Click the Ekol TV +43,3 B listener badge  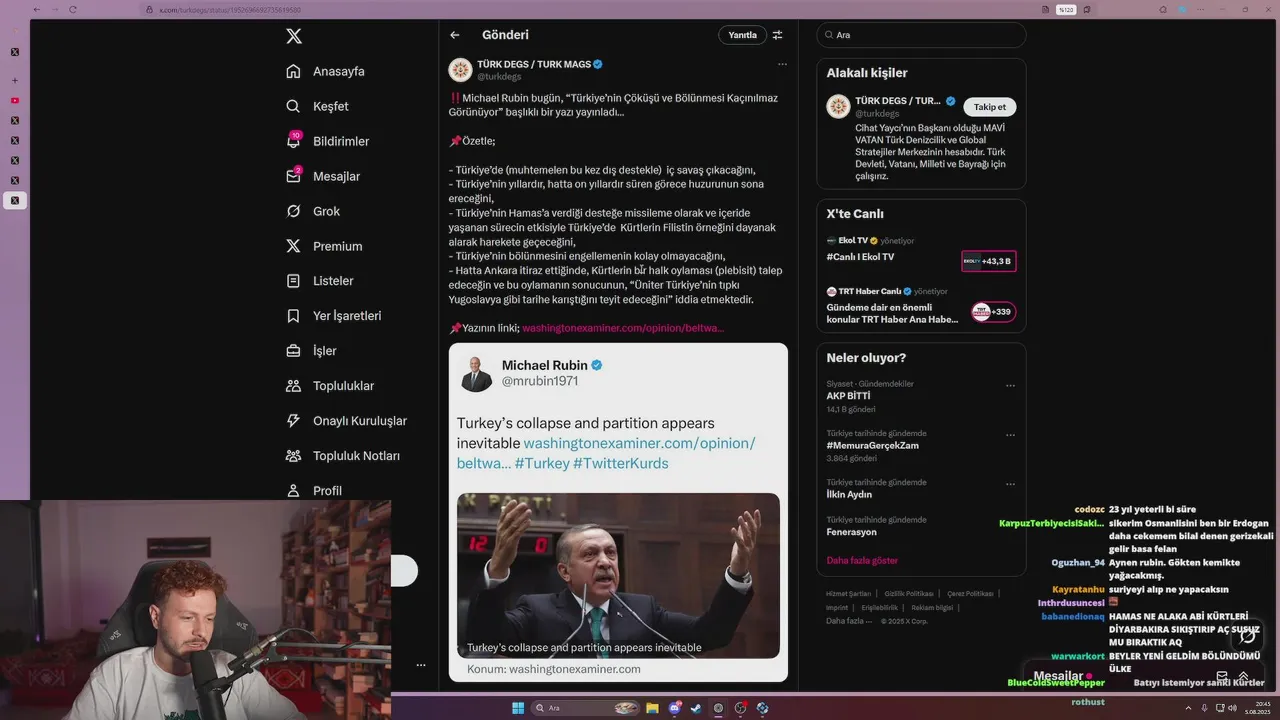[988, 261]
